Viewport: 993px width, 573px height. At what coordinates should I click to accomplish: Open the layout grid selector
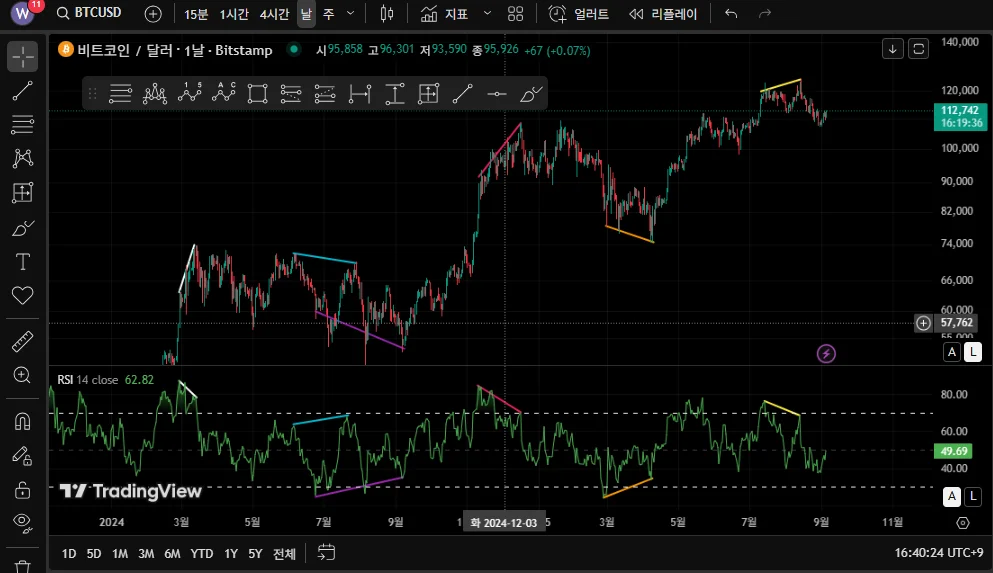(515, 14)
